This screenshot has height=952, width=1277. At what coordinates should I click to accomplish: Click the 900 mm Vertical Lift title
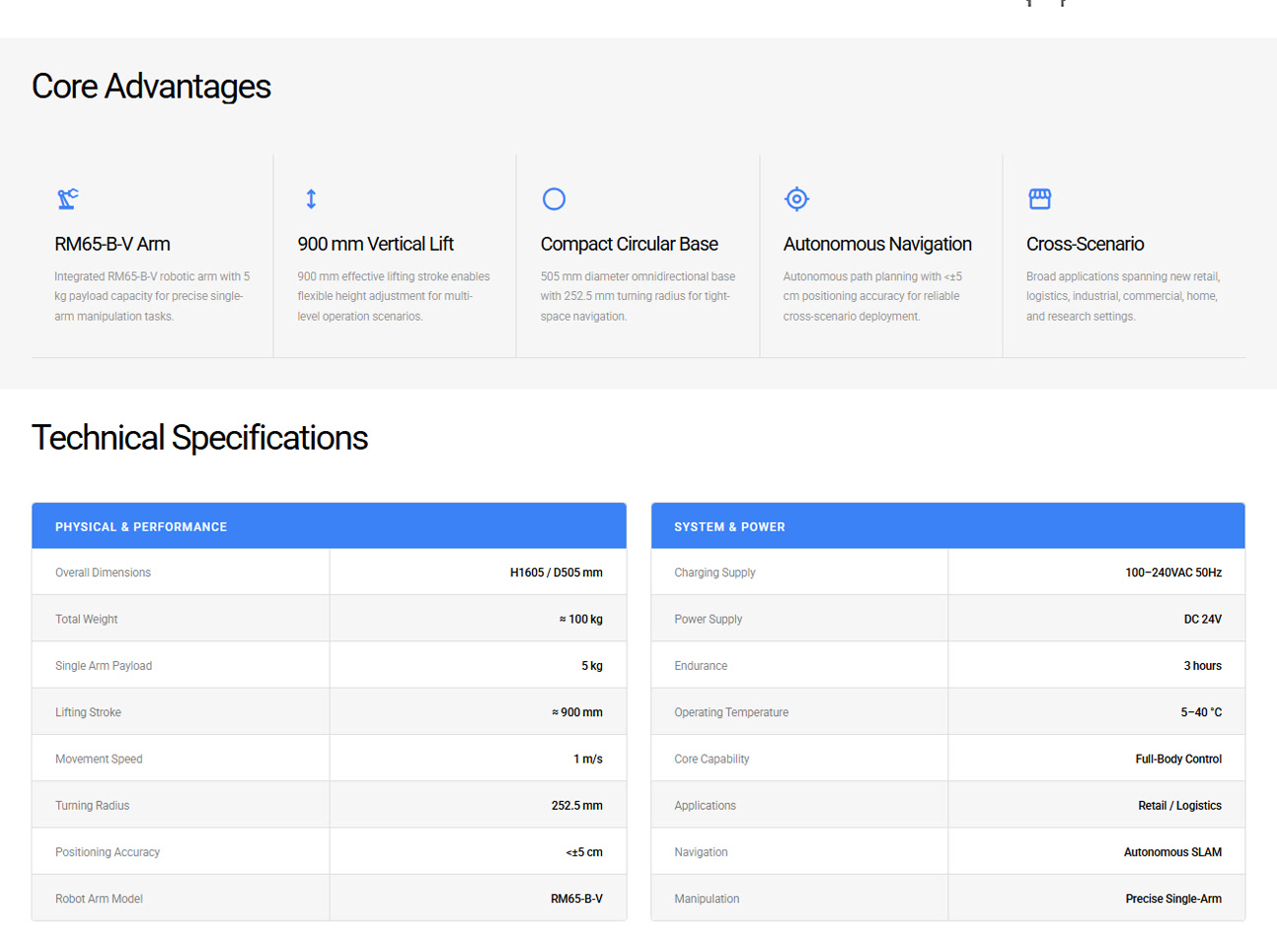[x=375, y=244]
